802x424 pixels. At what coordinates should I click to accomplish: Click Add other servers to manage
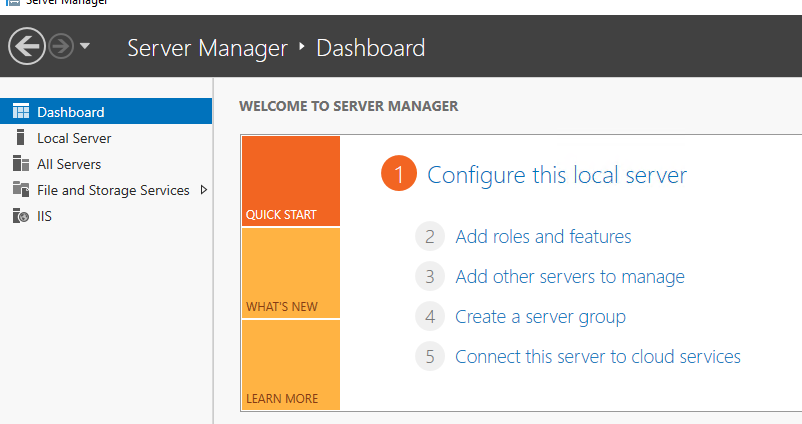click(x=569, y=277)
